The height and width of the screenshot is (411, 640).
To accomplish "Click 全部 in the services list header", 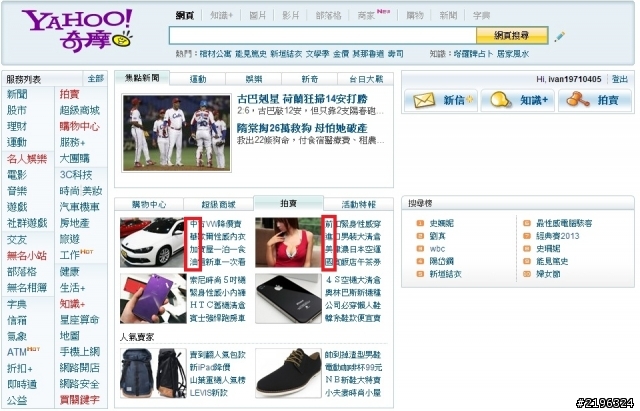I will (96, 78).
